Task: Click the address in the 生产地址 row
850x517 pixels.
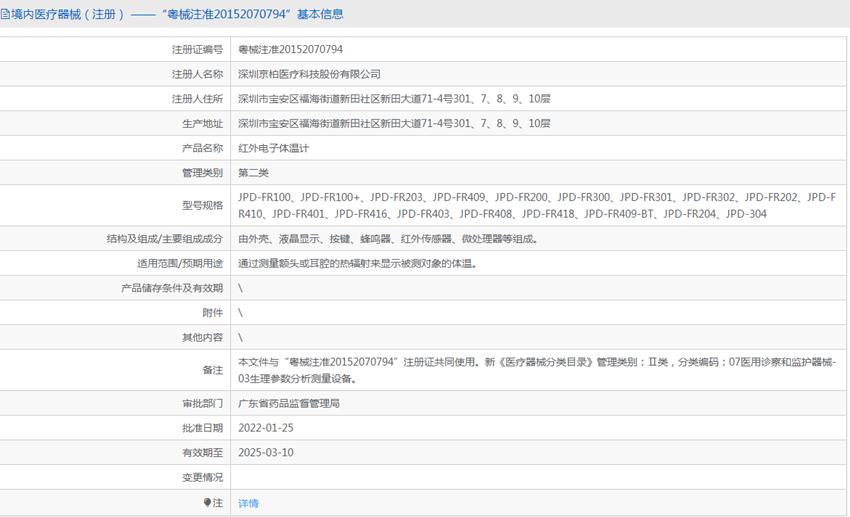Action: (394, 124)
